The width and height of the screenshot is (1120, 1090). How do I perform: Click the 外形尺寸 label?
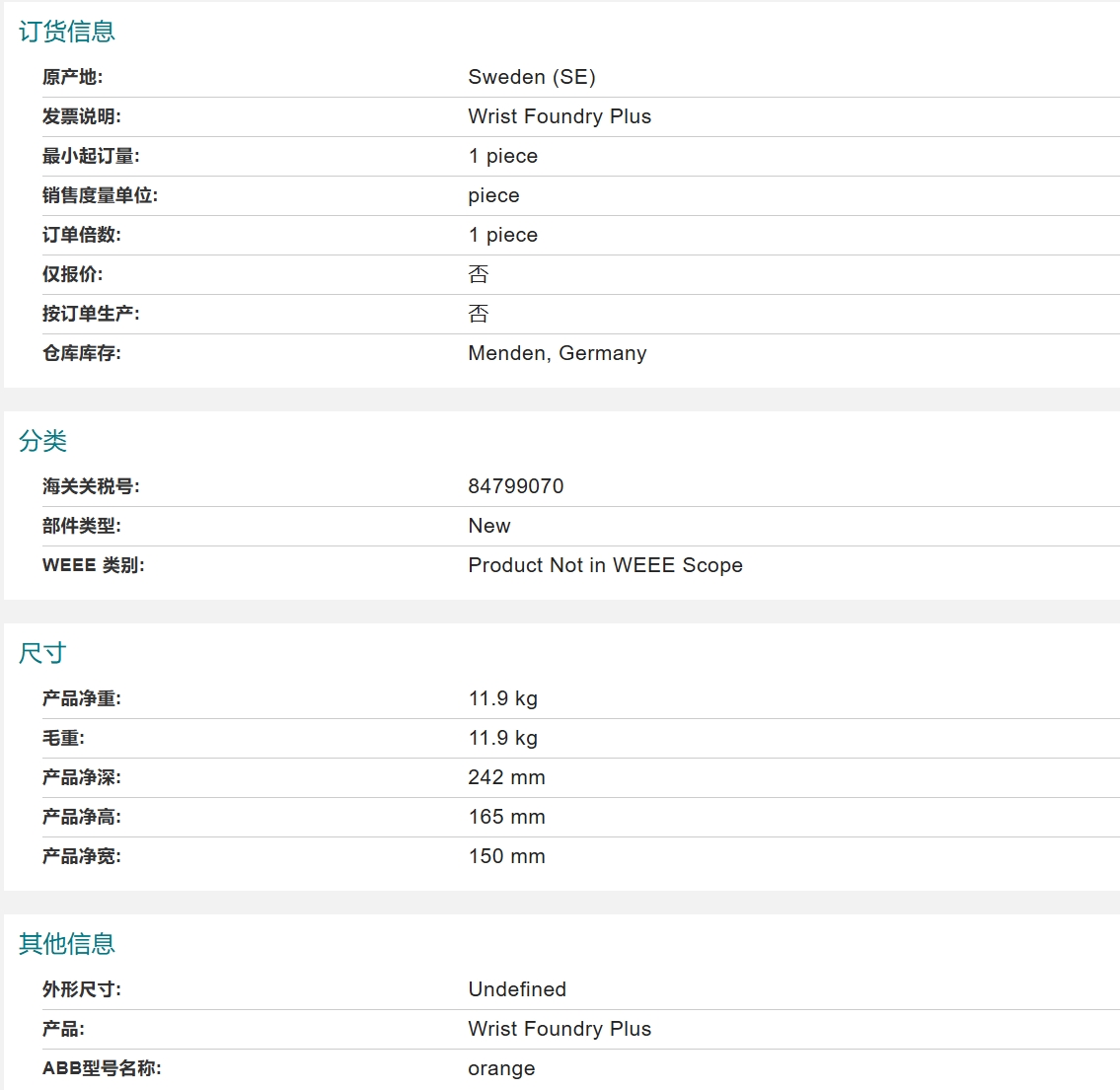tap(82, 989)
